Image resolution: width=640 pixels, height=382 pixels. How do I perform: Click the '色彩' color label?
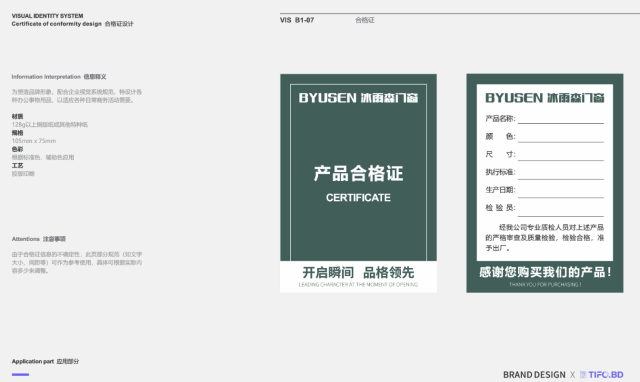tap(18, 149)
